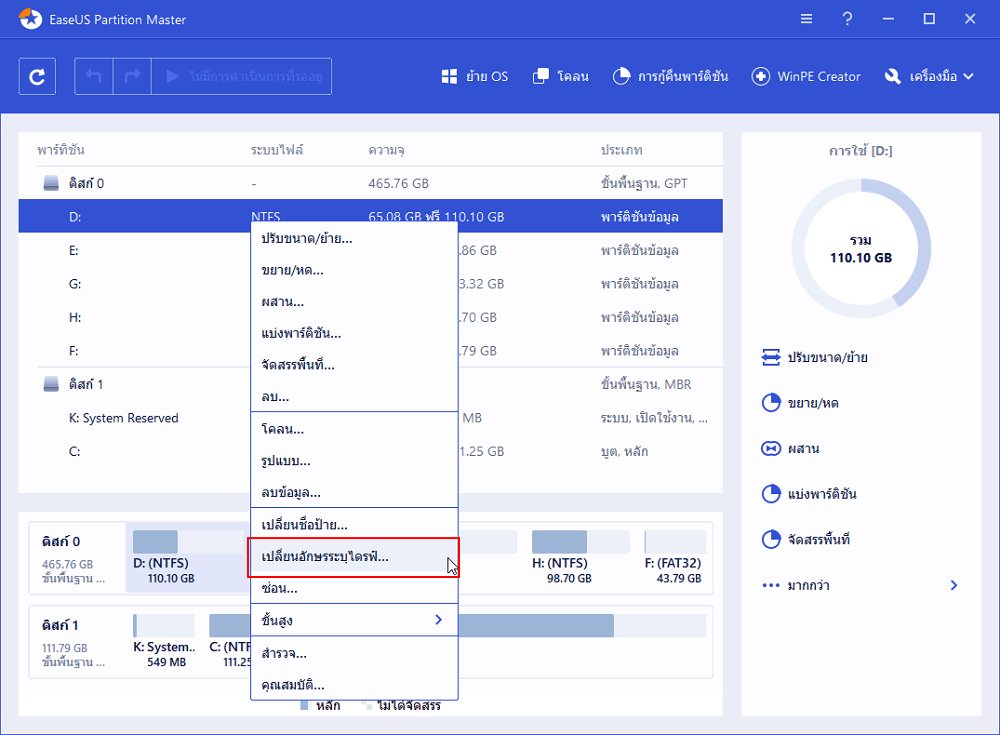
Task: Select K: System block in disk 1 map
Action: click(164, 641)
